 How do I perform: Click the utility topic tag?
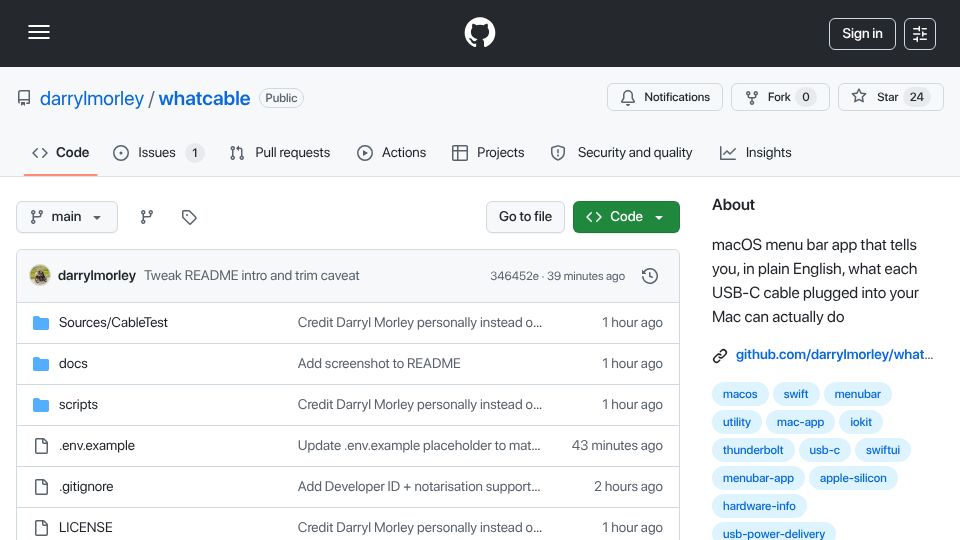tap(737, 422)
